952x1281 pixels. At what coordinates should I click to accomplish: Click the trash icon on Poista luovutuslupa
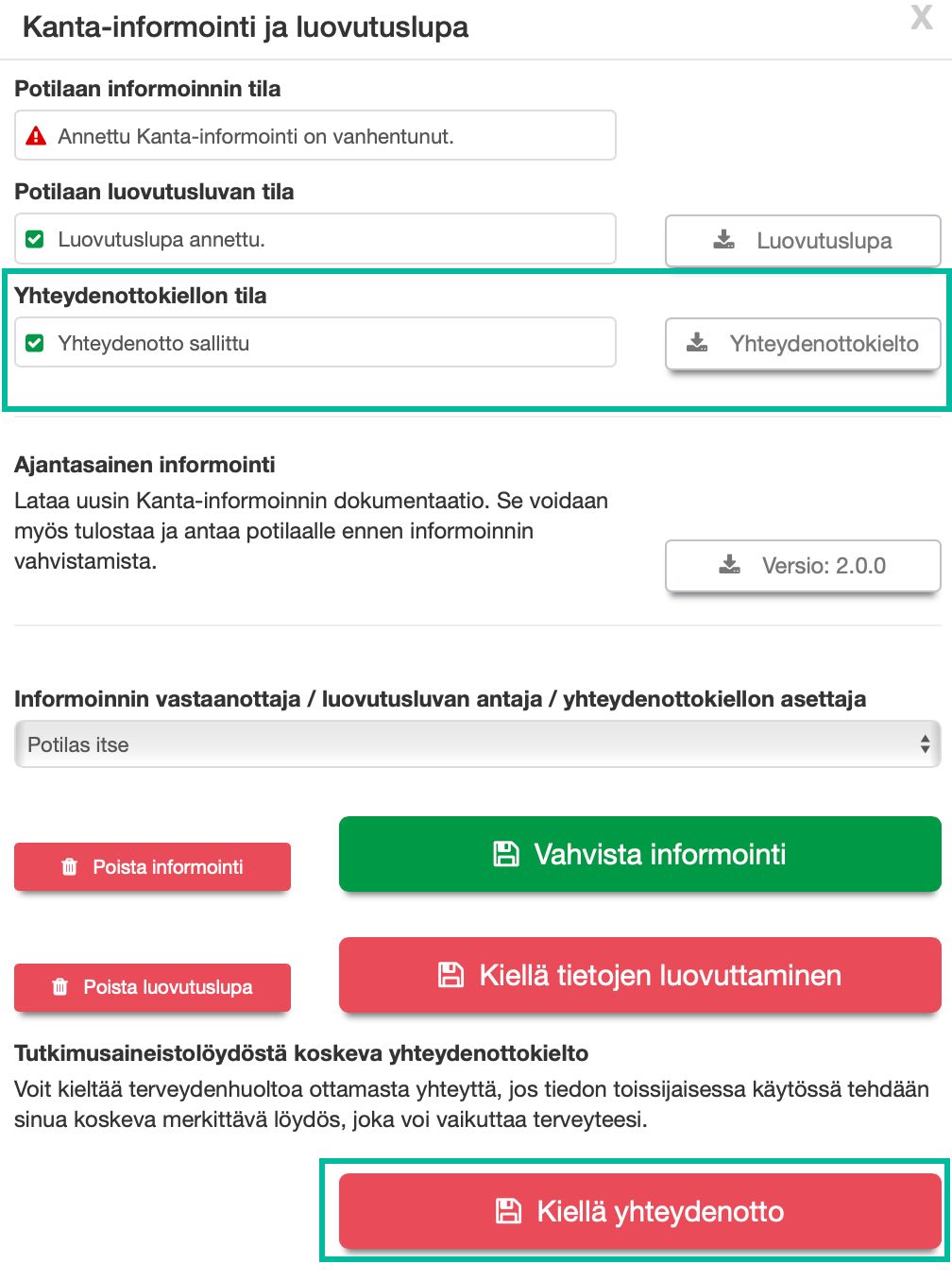pyautogui.click(x=61, y=987)
